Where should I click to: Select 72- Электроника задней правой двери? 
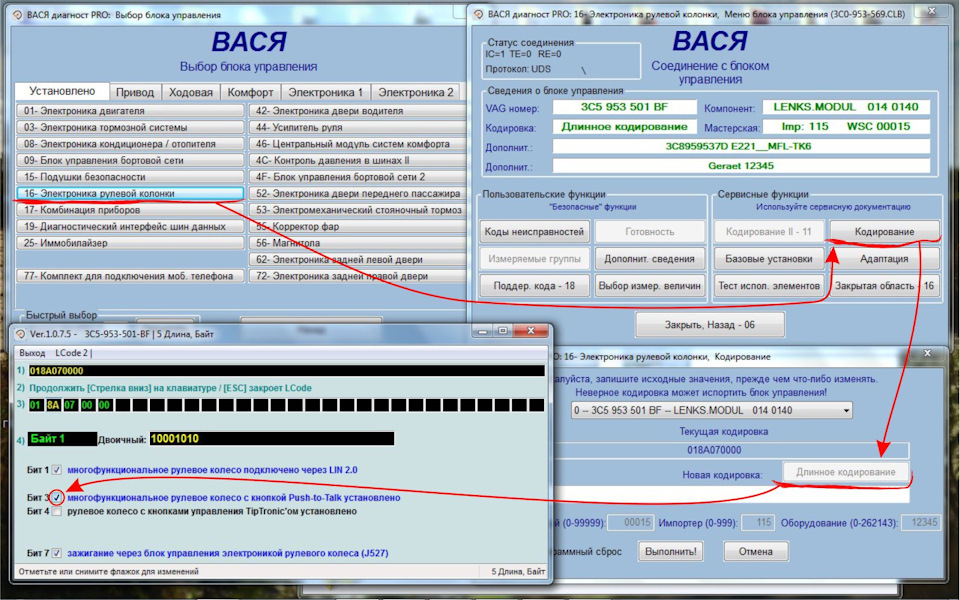358,276
